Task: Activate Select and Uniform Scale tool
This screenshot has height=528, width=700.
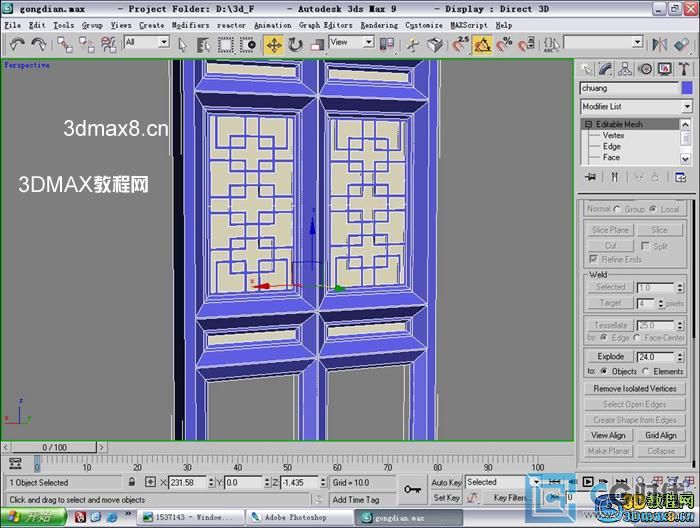Action: pyautogui.click(x=317, y=45)
